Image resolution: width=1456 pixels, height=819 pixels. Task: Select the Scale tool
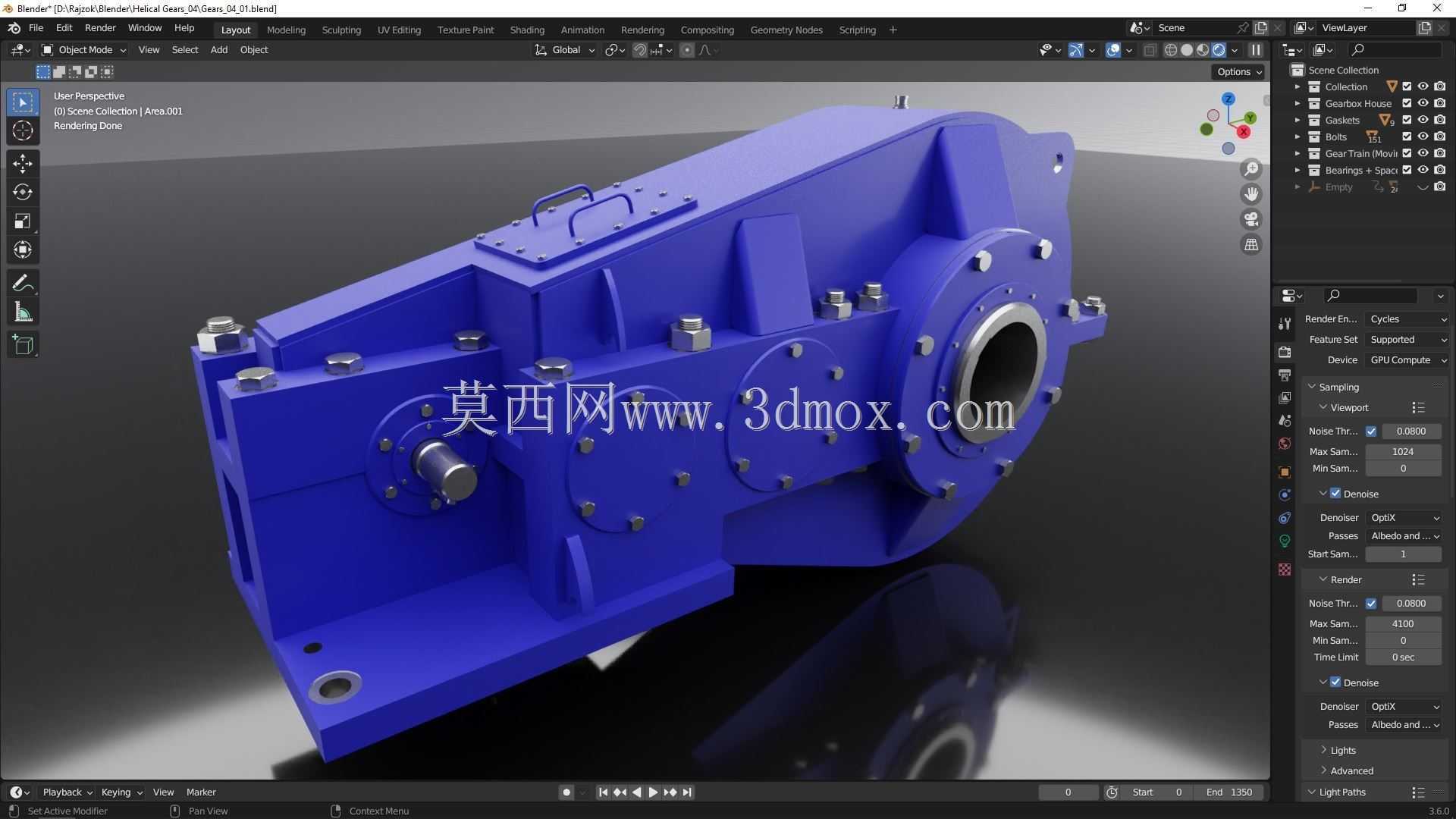(23, 221)
